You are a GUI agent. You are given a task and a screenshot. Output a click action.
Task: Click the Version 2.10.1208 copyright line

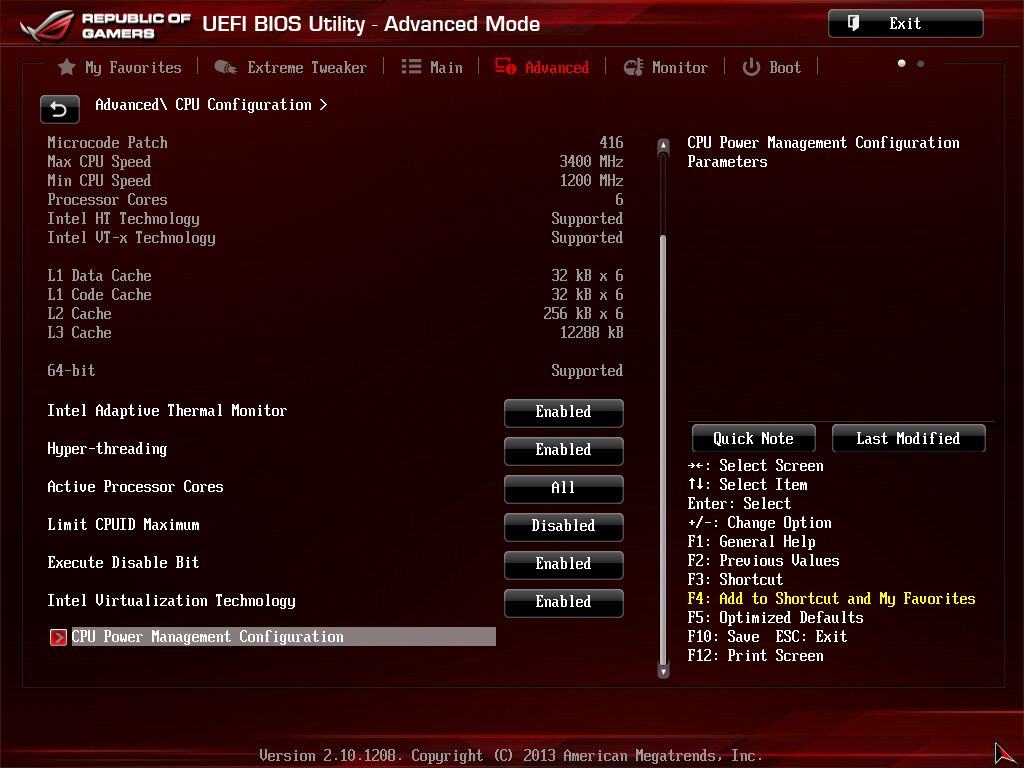tap(511, 756)
